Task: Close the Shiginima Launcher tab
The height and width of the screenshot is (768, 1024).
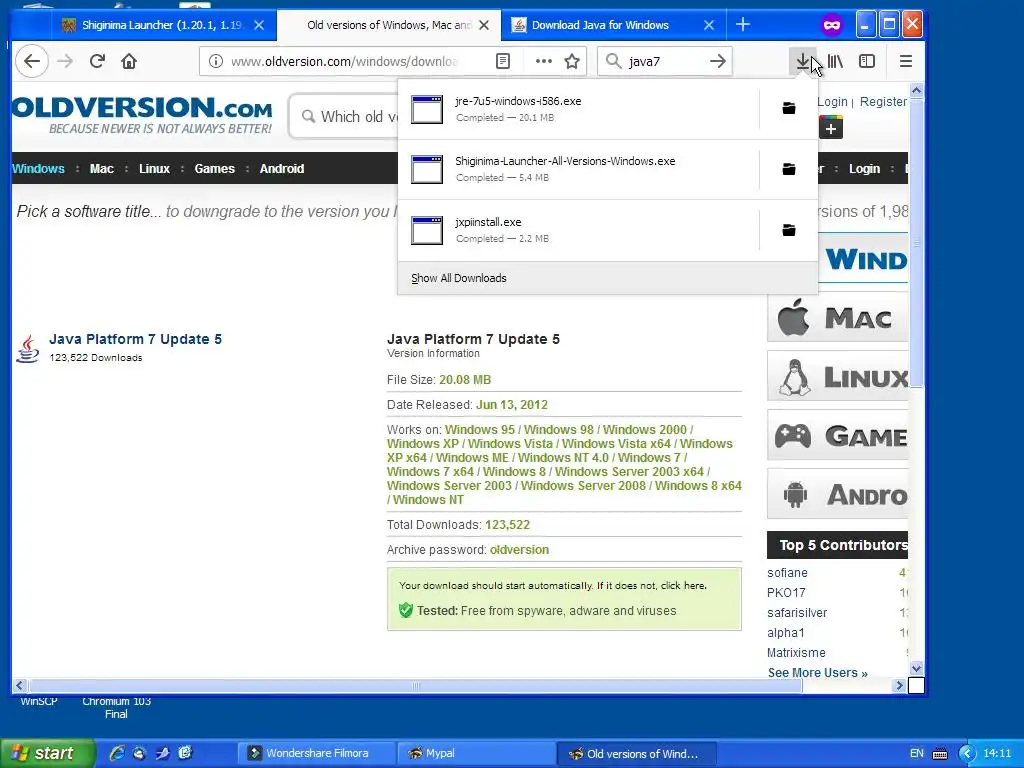Action: click(x=259, y=25)
